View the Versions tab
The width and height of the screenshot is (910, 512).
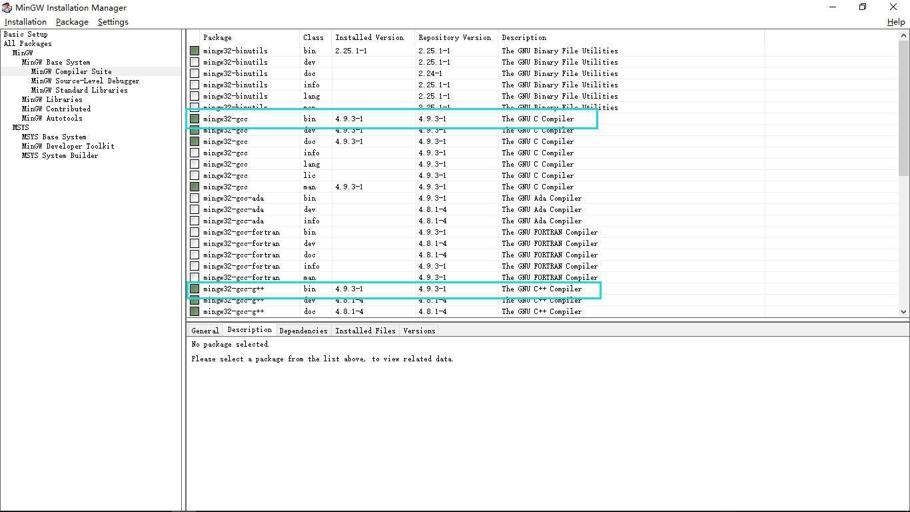tap(419, 330)
